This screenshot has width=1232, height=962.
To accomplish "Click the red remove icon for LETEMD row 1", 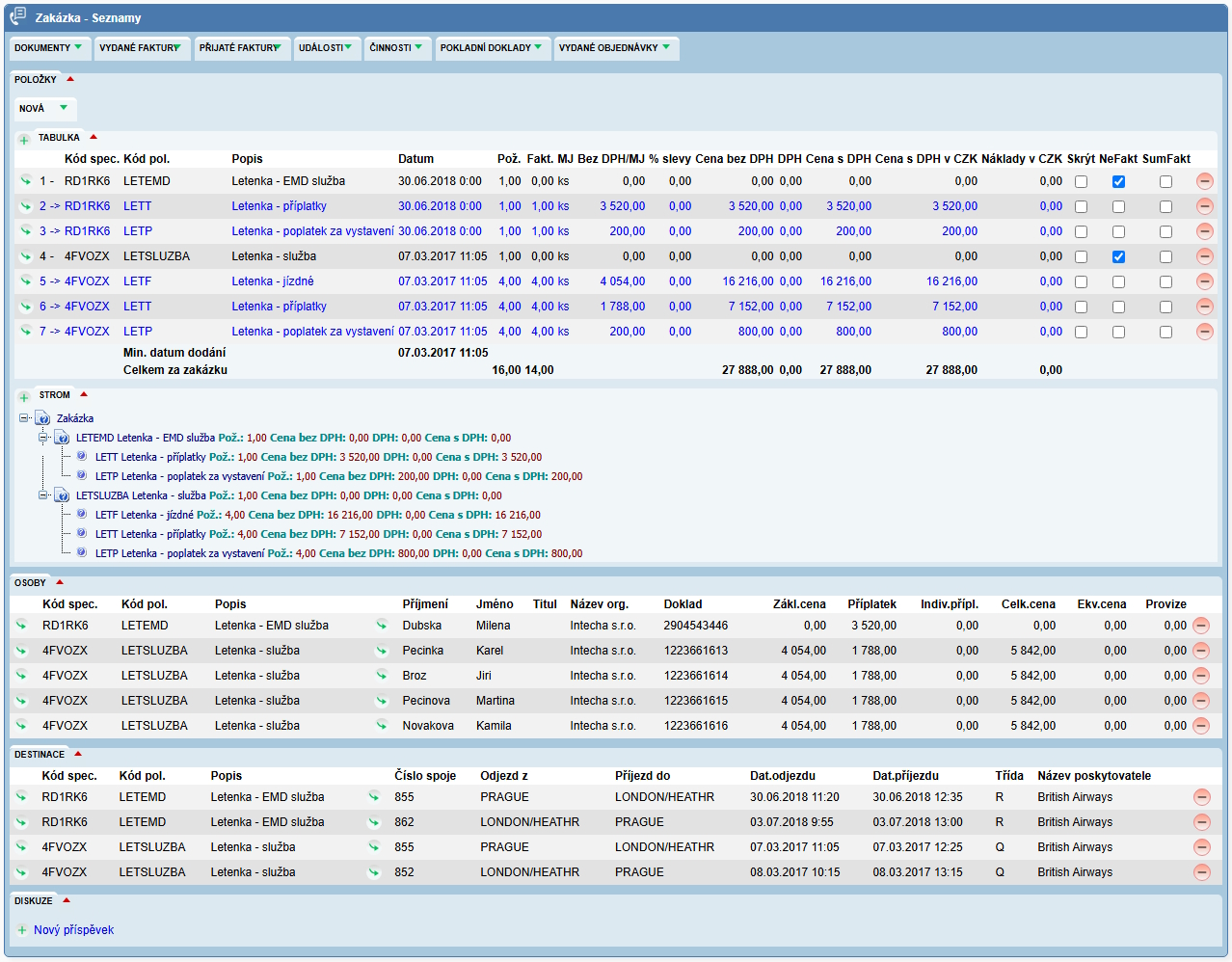I will [1204, 181].
